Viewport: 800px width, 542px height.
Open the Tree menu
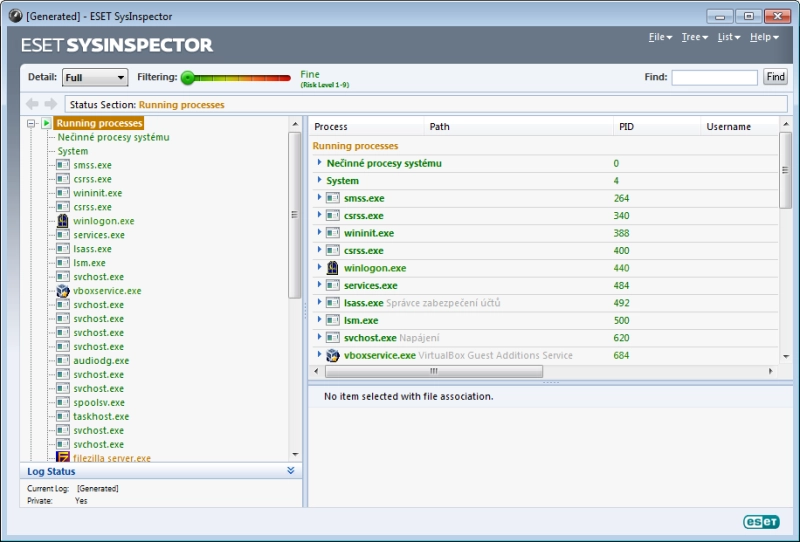tap(694, 37)
